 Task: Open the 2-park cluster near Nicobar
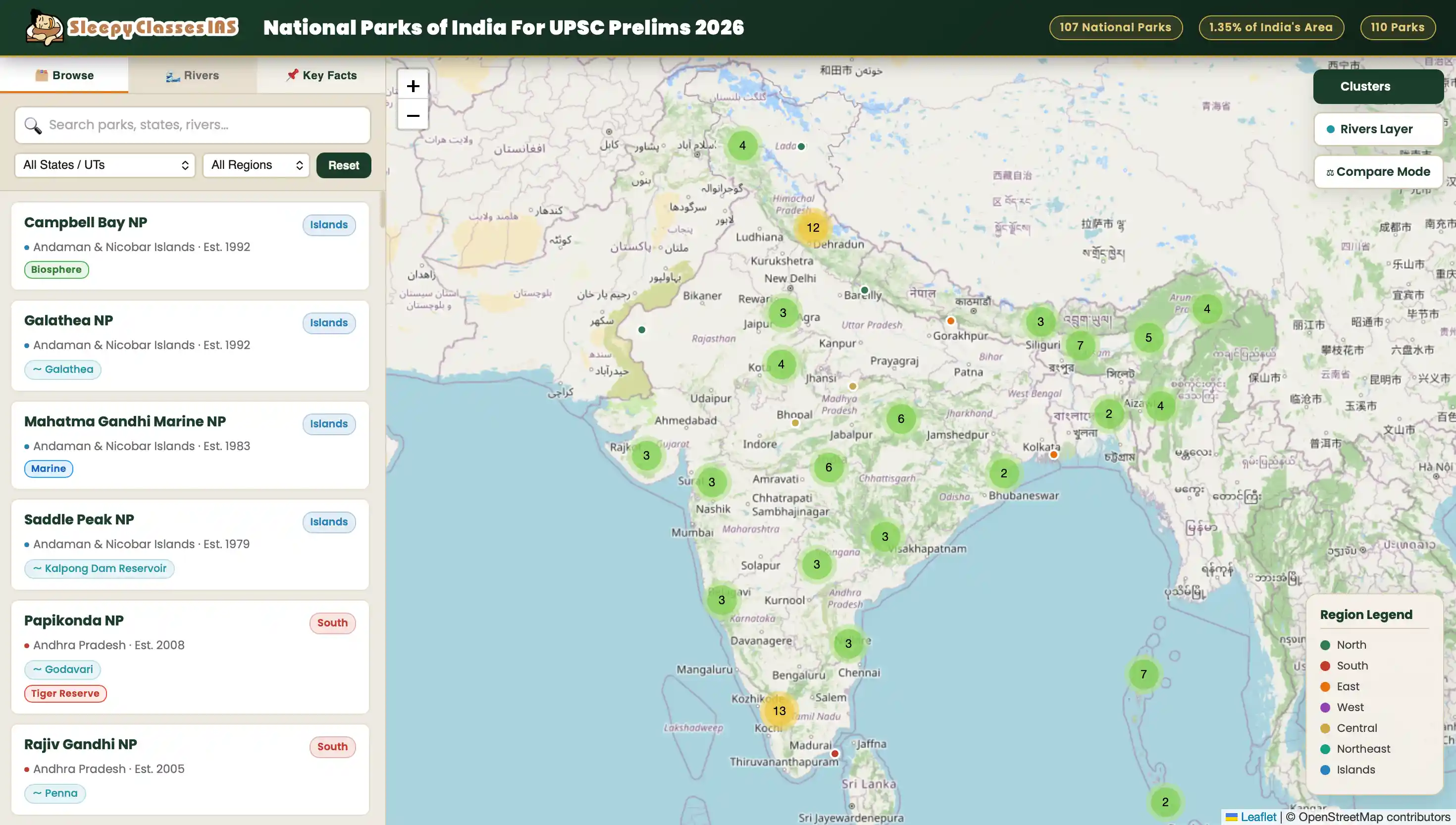pyautogui.click(x=1165, y=801)
